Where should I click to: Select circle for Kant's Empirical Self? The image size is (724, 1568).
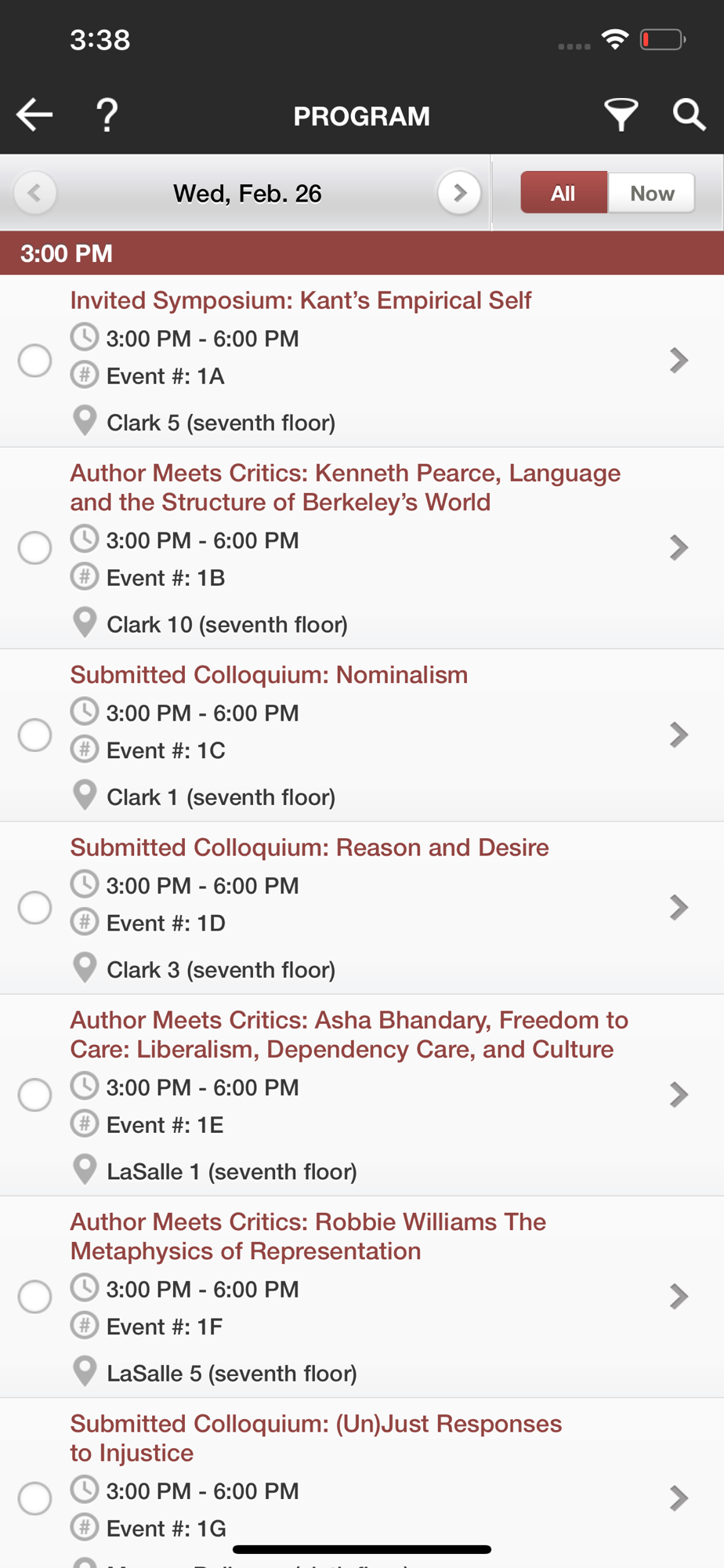[x=35, y=361]
